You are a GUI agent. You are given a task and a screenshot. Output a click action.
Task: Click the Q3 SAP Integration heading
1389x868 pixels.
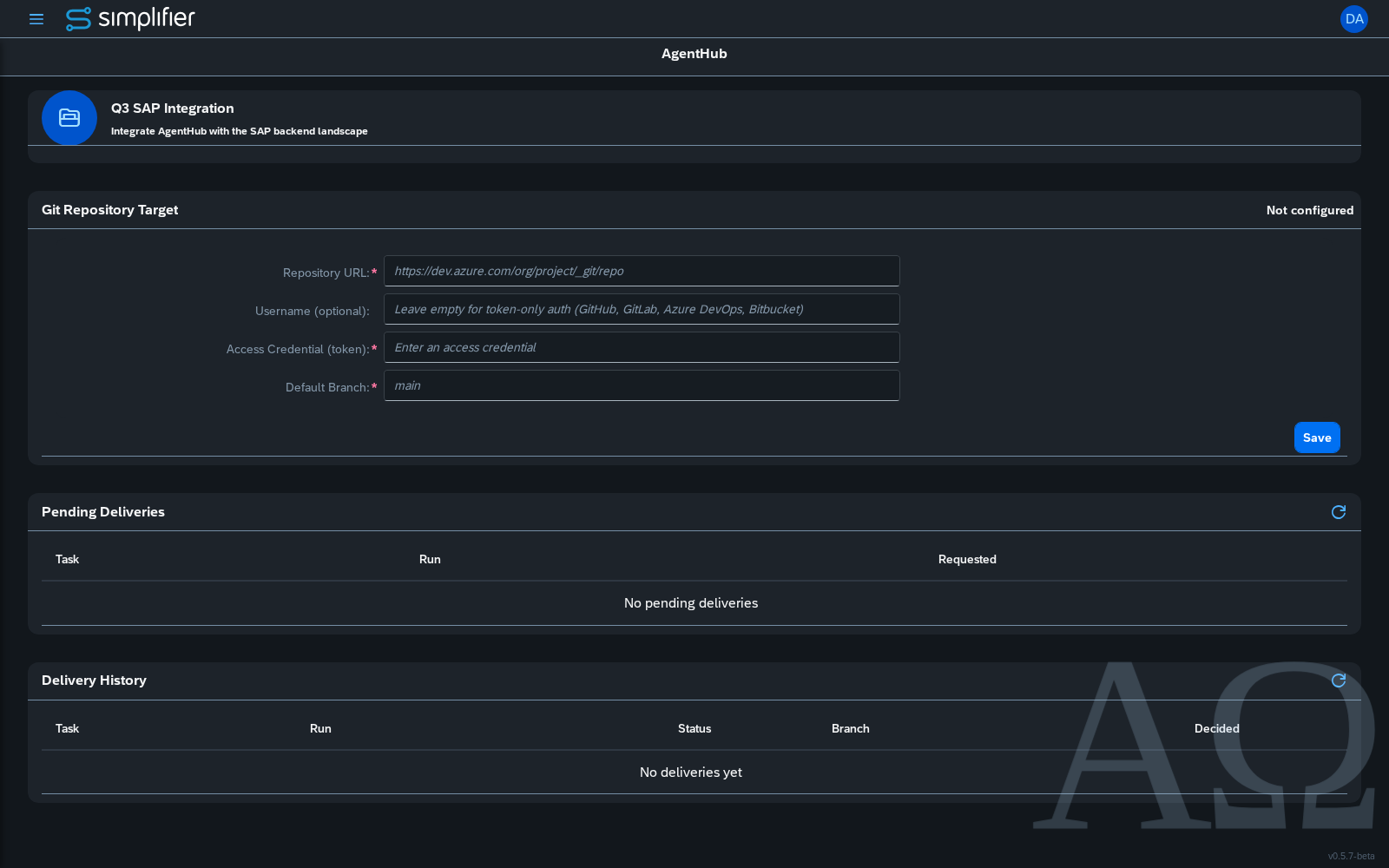click(172, 108)
